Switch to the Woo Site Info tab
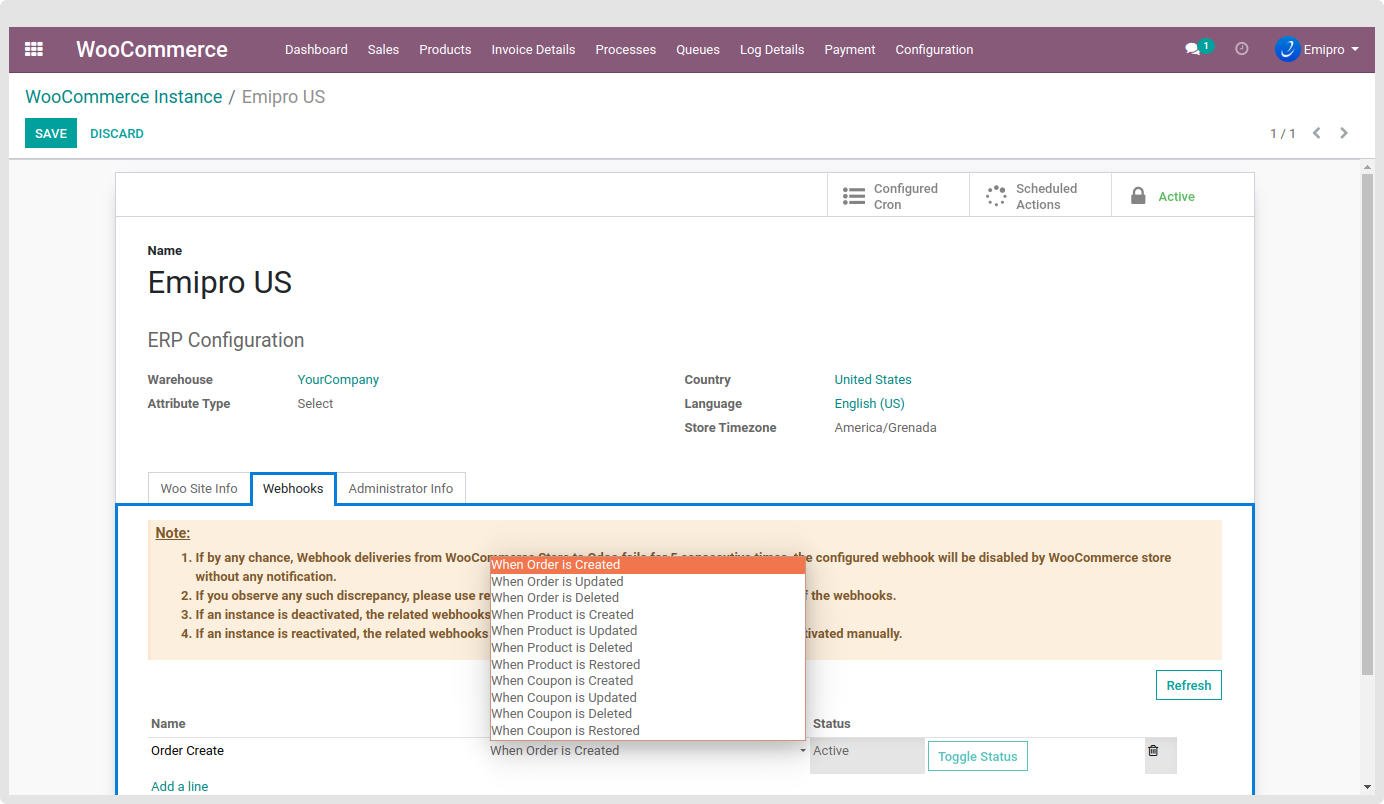1384x804 pixels. 199,489
